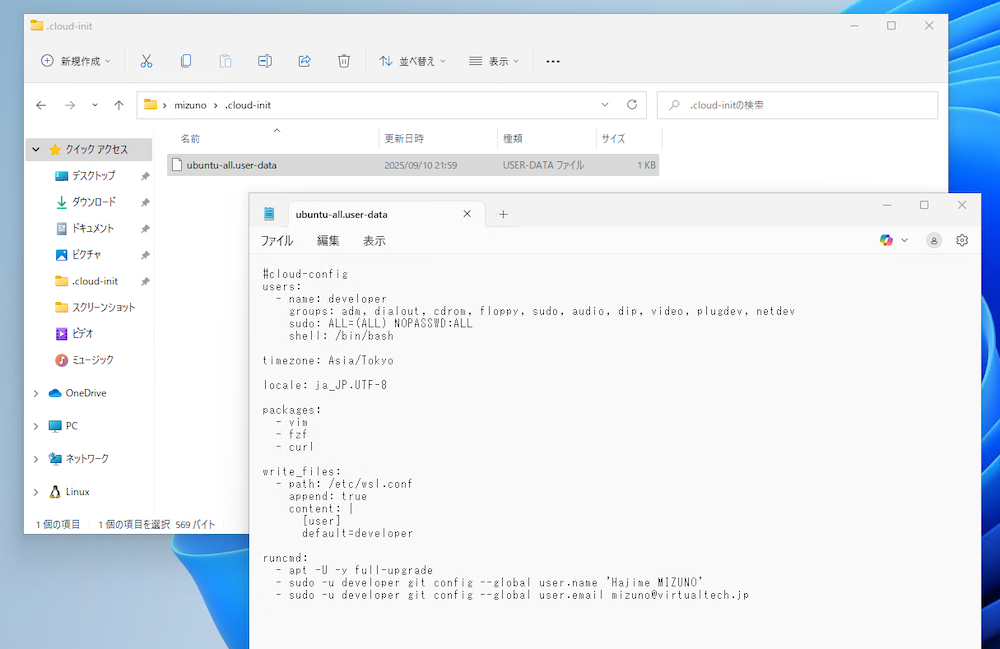This screenshot has width=1000, height=649.
Task: Click the Rename icon in Explorer toolbar
Action: point(265,61)
